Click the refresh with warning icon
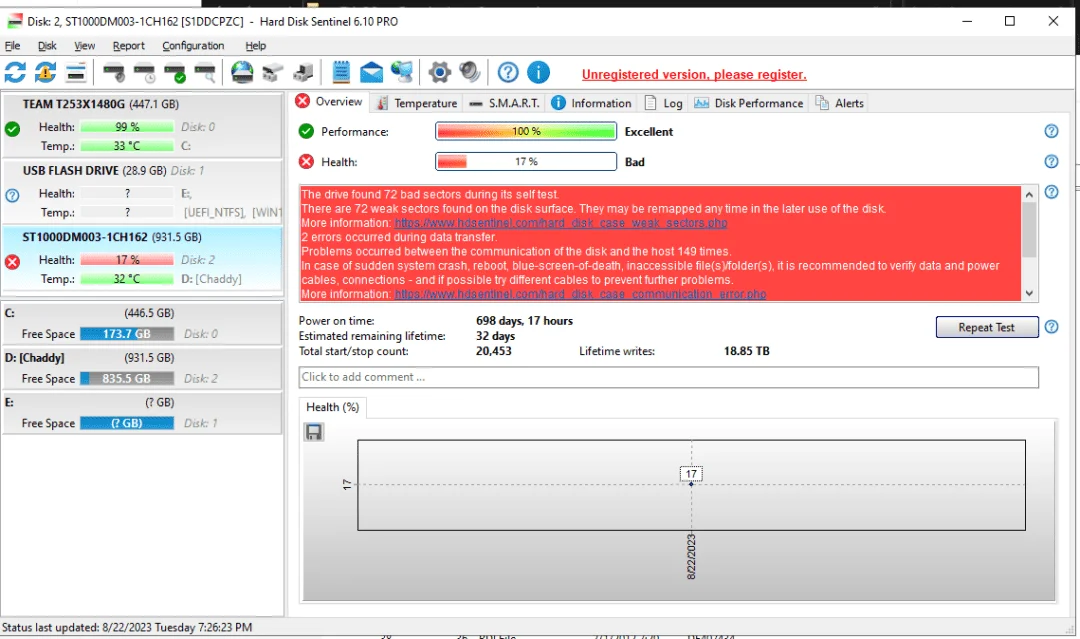The image size is (1080, 639). click(45, 72)
